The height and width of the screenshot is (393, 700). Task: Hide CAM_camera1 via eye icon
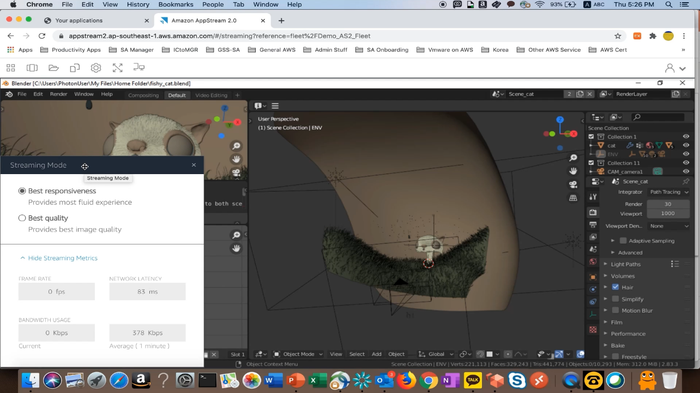[x=686, y=171]
